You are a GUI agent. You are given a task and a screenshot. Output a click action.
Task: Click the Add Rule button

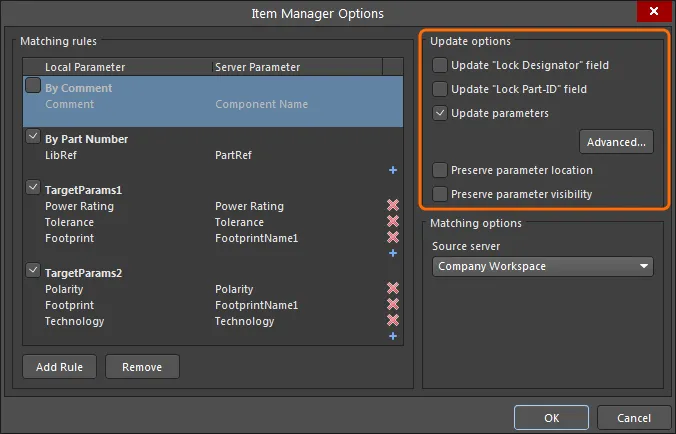pyautogui.click(x=59, y=367)
